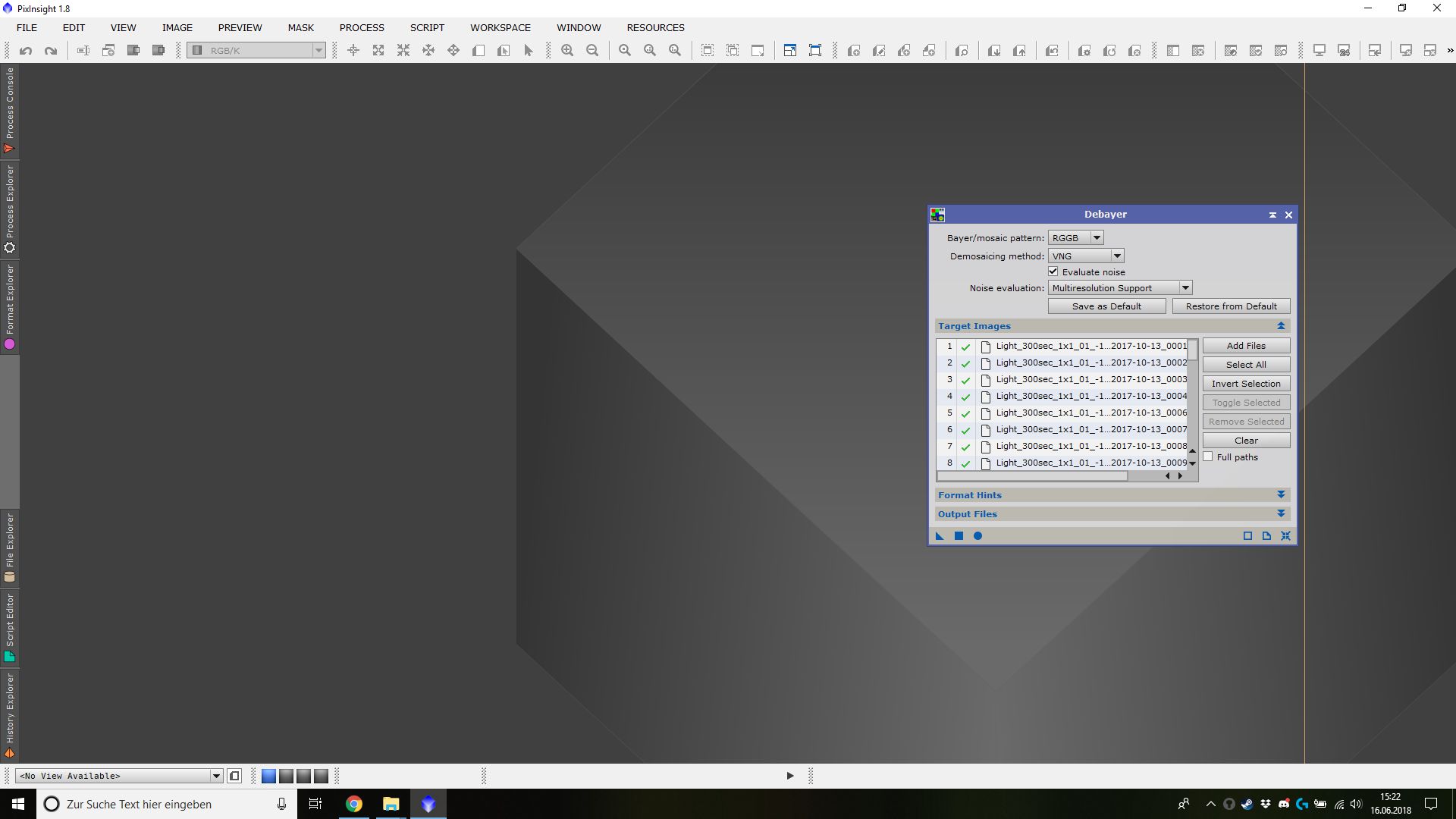This screenshot has height=819, width=1456.
Task: Click the Debayer apply global circle icon
Action: (977, 536)
